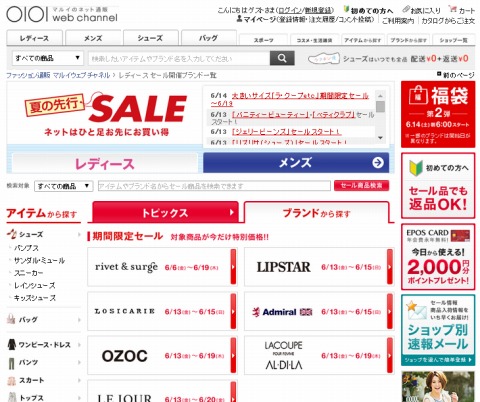Viewport: 480px width, 402px height.
Task: Click the red arrow on OZOC card
Action: 233,355
